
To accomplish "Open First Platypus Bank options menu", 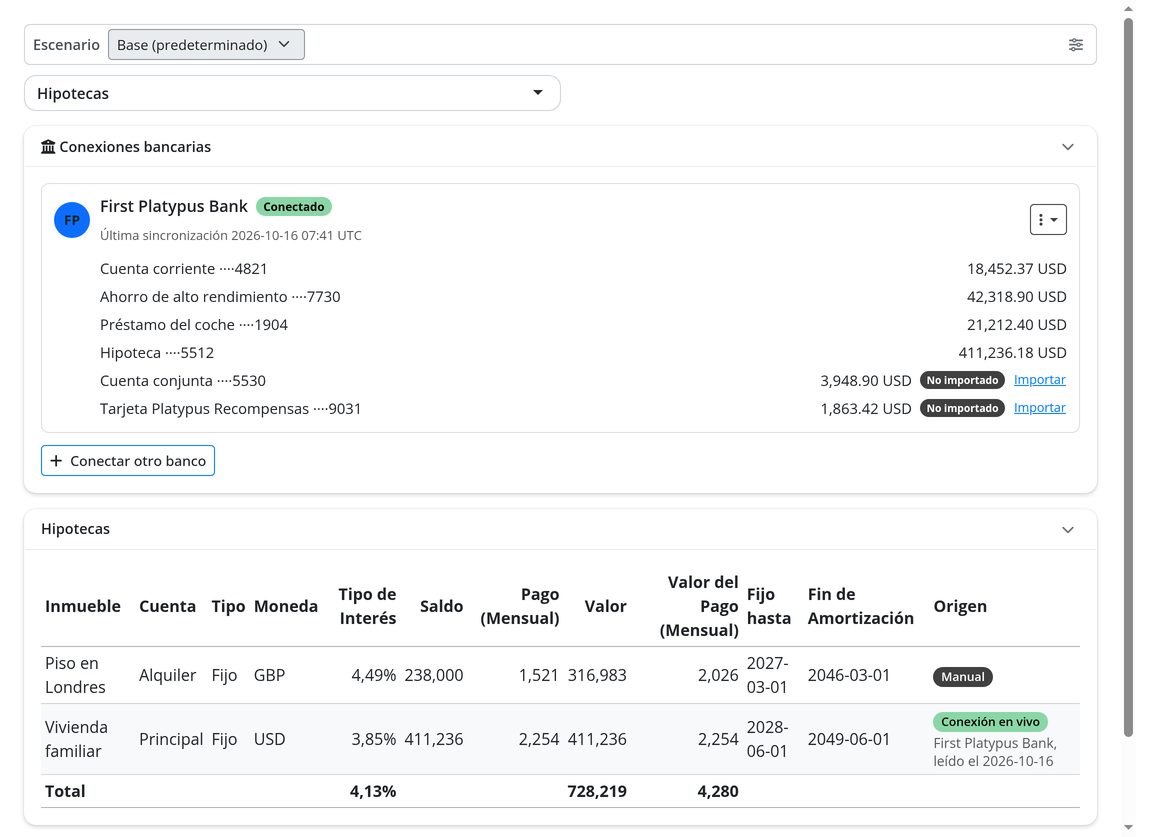I will [1048, 220].
